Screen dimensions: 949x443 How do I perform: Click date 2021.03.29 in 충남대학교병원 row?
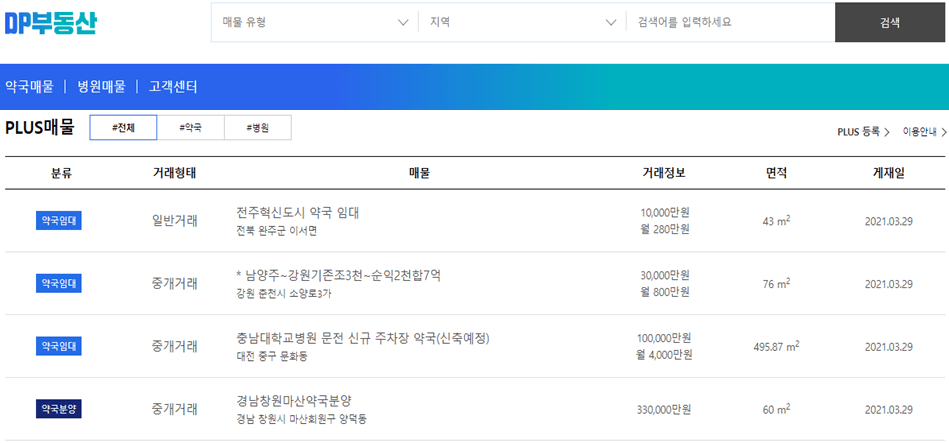tap(888, 347)
